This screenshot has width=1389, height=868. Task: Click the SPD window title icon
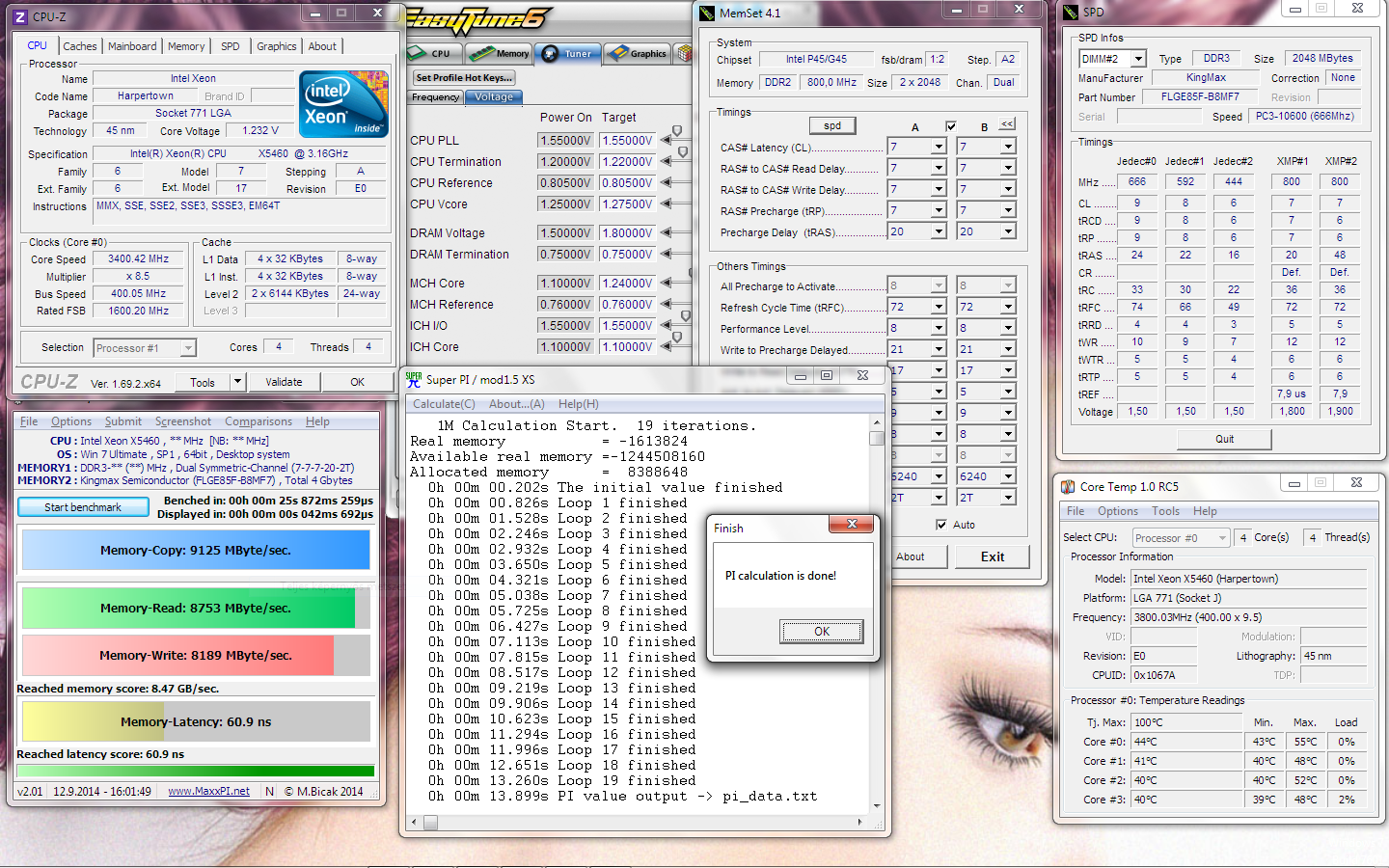(x=1070, y=13)
